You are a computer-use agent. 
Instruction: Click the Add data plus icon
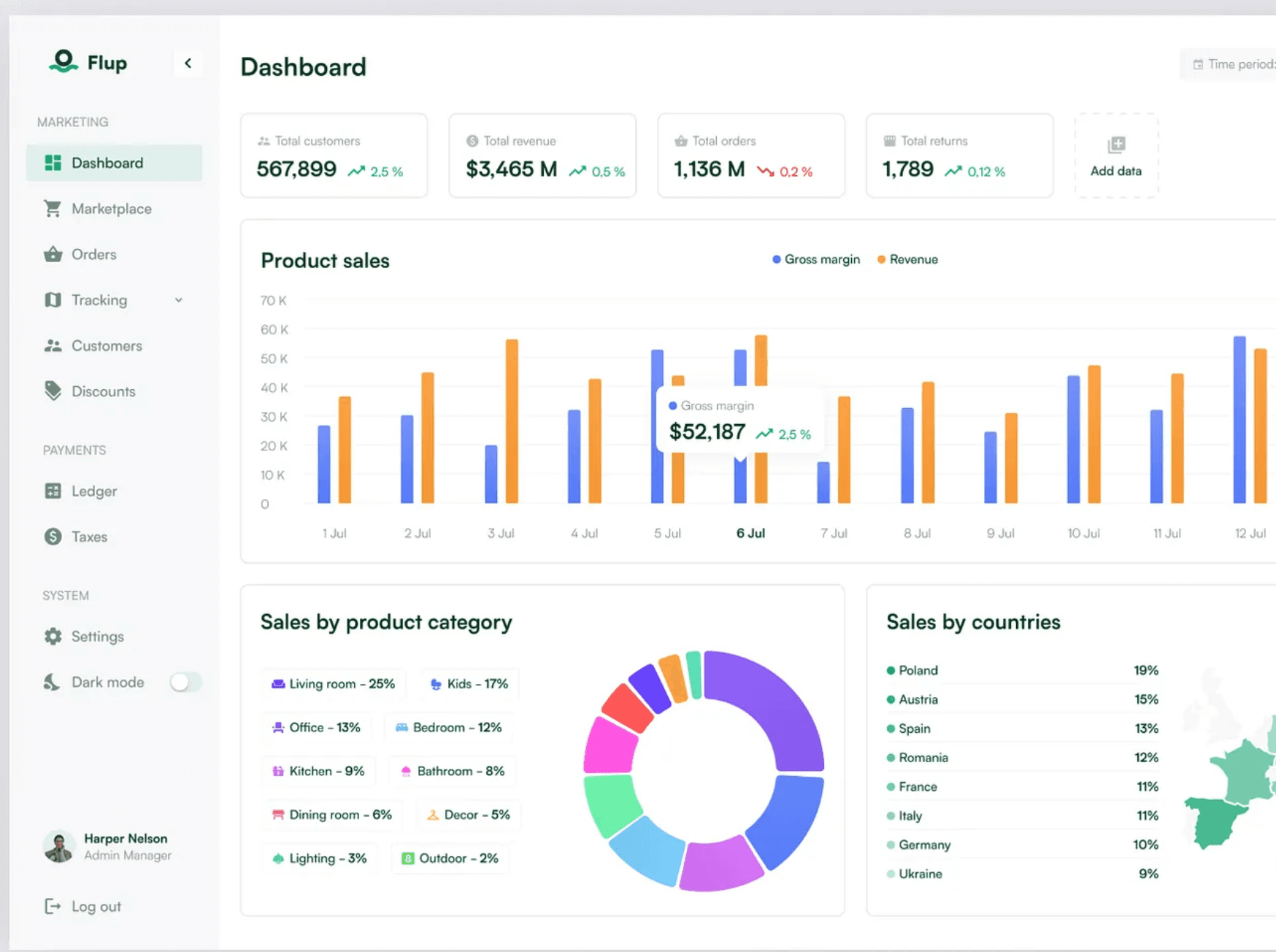[x=1116, y=145]
